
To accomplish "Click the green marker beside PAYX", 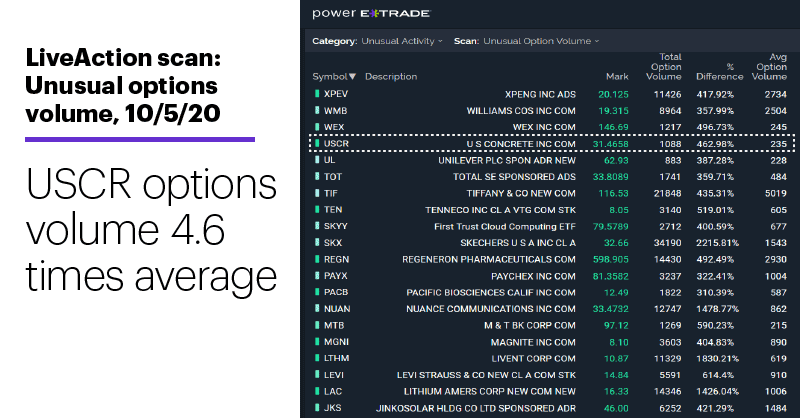I will 317,276.
